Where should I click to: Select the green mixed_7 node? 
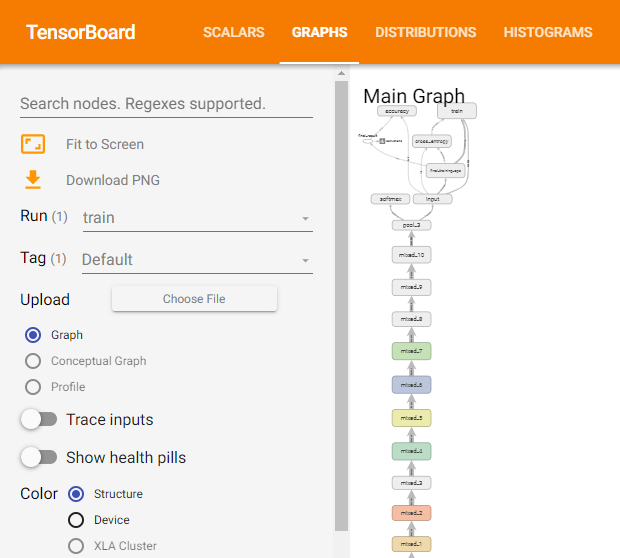click(411, 351)
